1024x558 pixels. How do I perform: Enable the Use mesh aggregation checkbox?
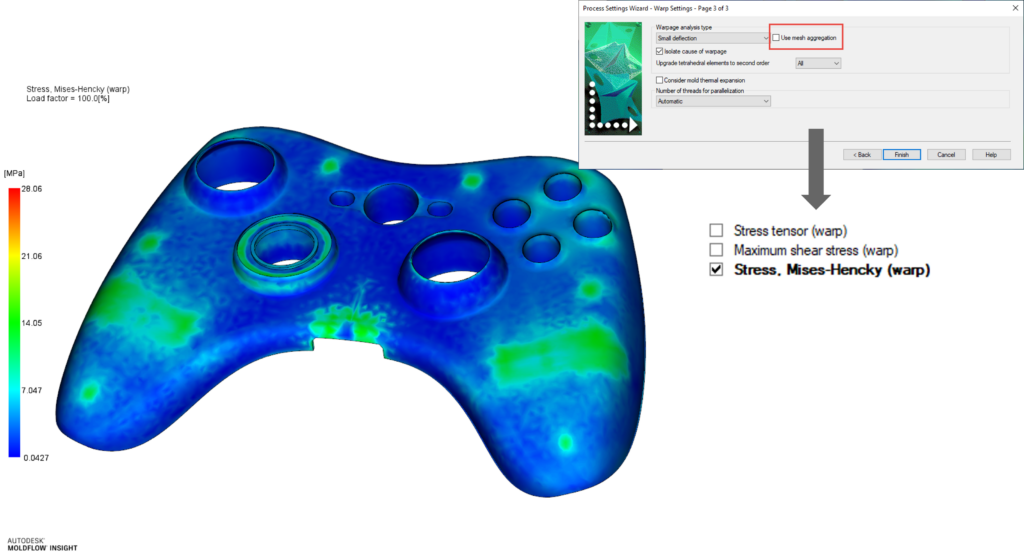click(776, 38)
